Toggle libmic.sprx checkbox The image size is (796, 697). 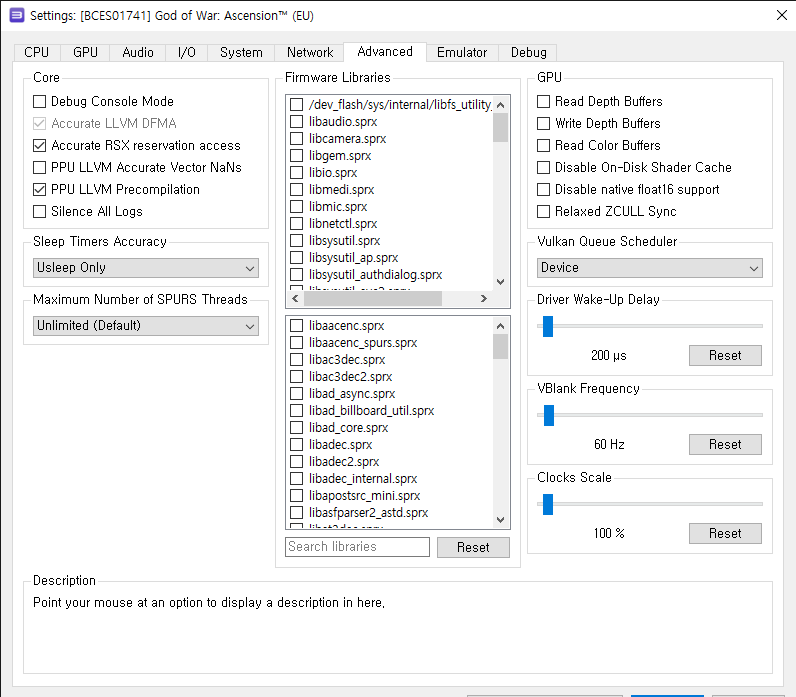(x=296, y=207)
